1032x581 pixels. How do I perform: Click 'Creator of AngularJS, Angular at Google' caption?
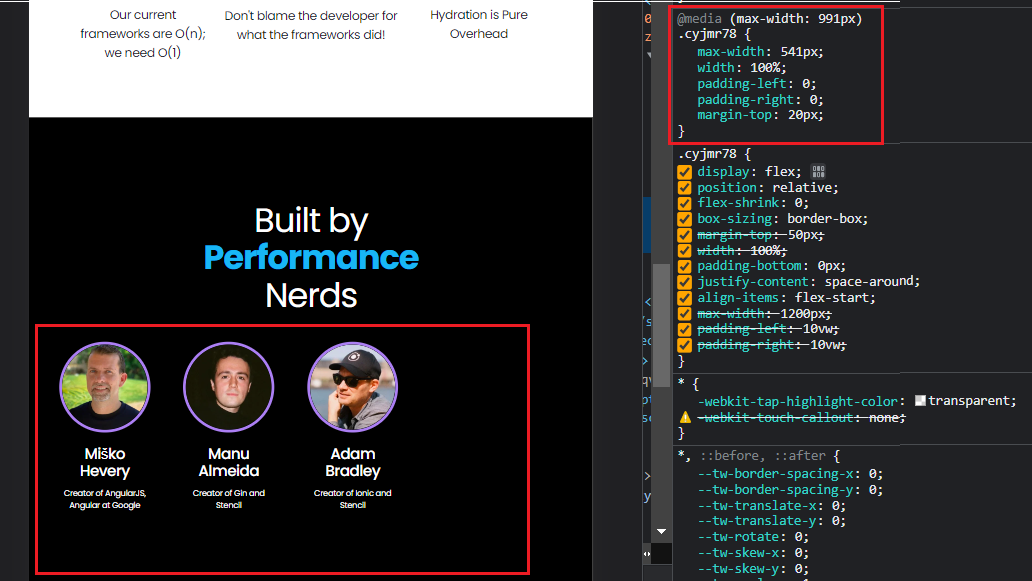[105, 499]
